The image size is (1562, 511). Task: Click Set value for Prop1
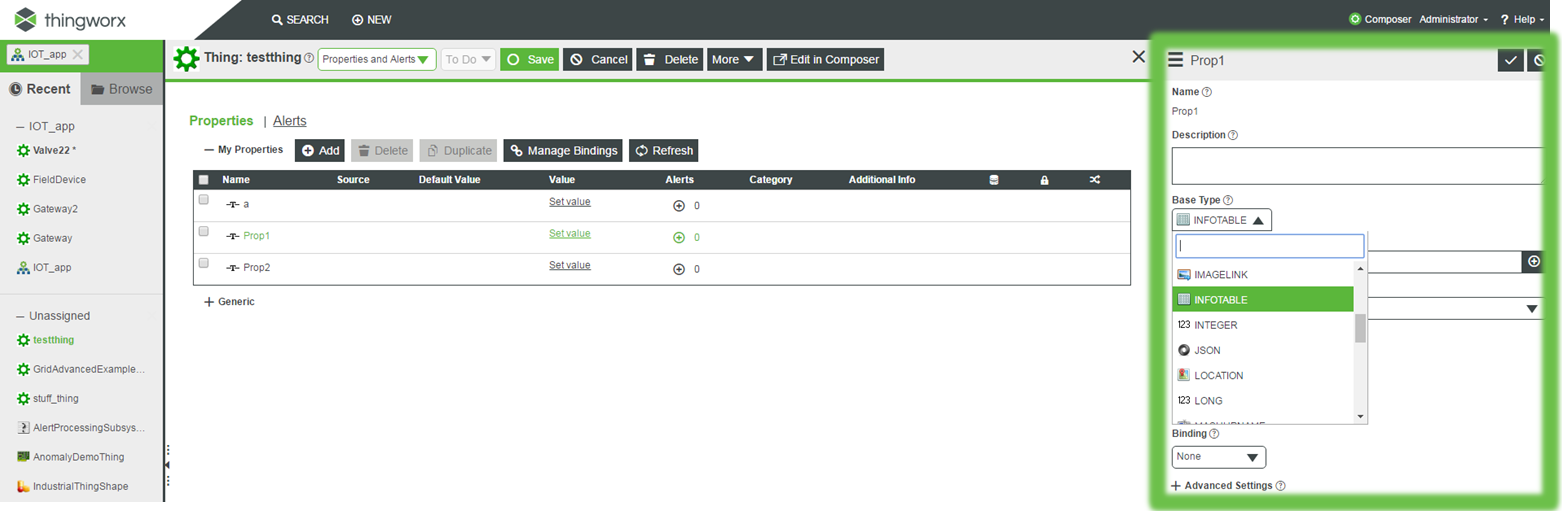570,233
